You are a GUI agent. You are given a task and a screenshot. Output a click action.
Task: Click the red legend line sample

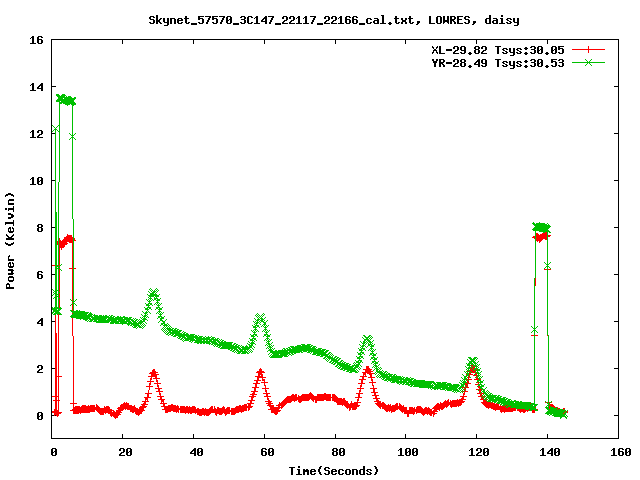pos(588,50)
